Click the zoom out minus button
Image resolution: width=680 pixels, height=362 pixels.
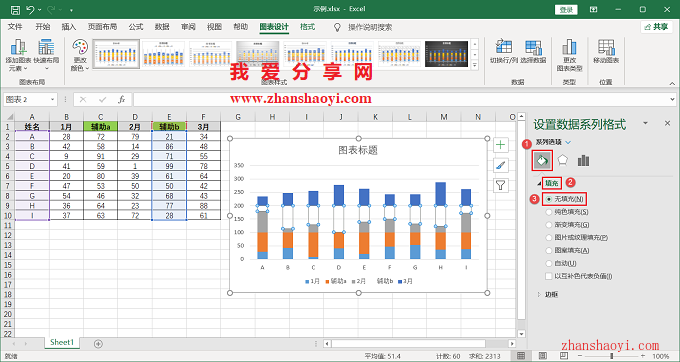[x=580, y=356]
